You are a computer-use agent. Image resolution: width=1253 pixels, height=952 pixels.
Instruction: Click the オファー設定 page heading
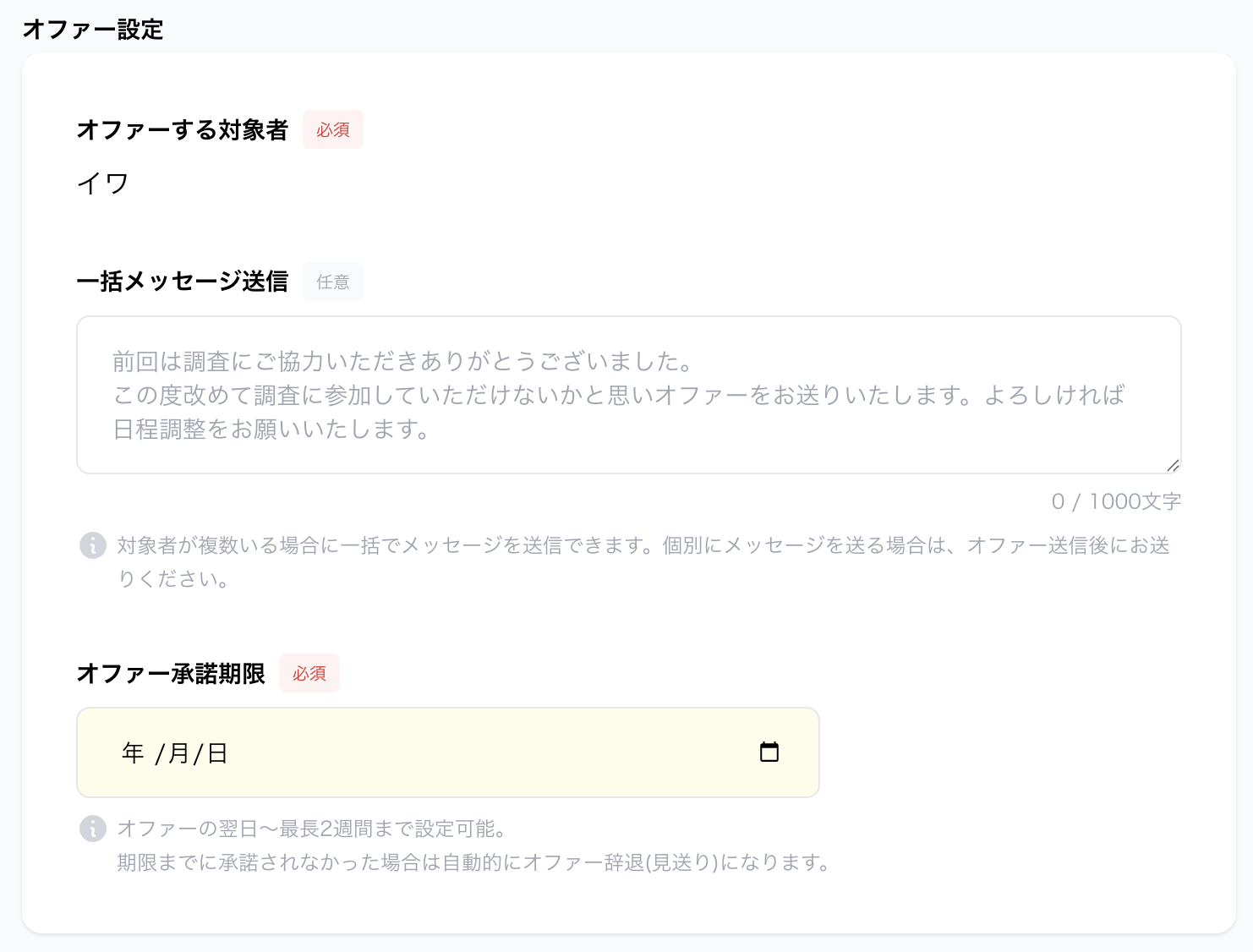[93, 30]
